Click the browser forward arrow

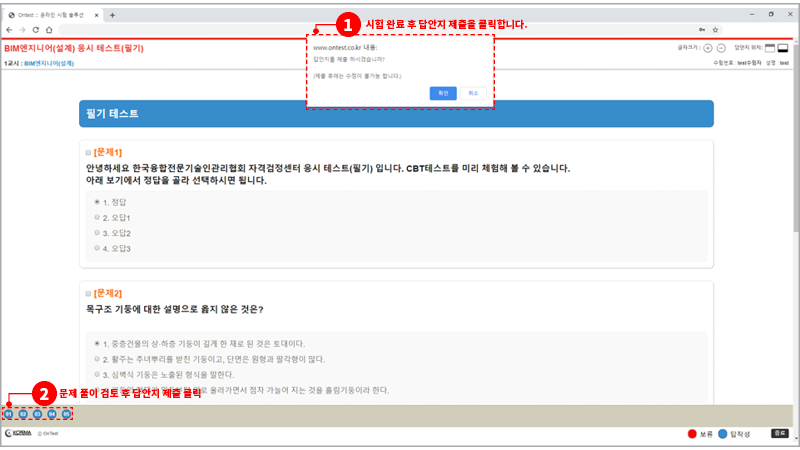point(22,30)
